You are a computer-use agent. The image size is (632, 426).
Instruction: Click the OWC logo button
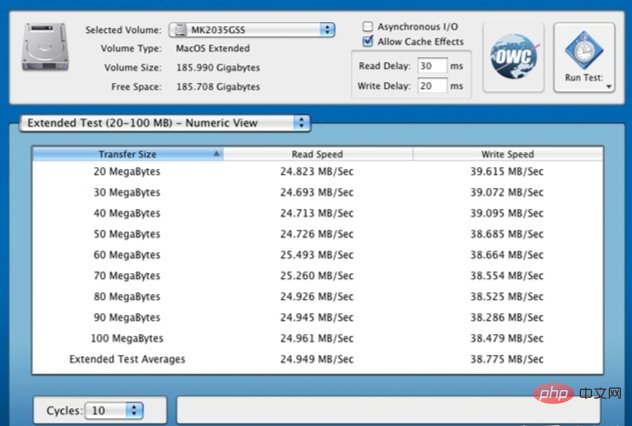(511, 59)
